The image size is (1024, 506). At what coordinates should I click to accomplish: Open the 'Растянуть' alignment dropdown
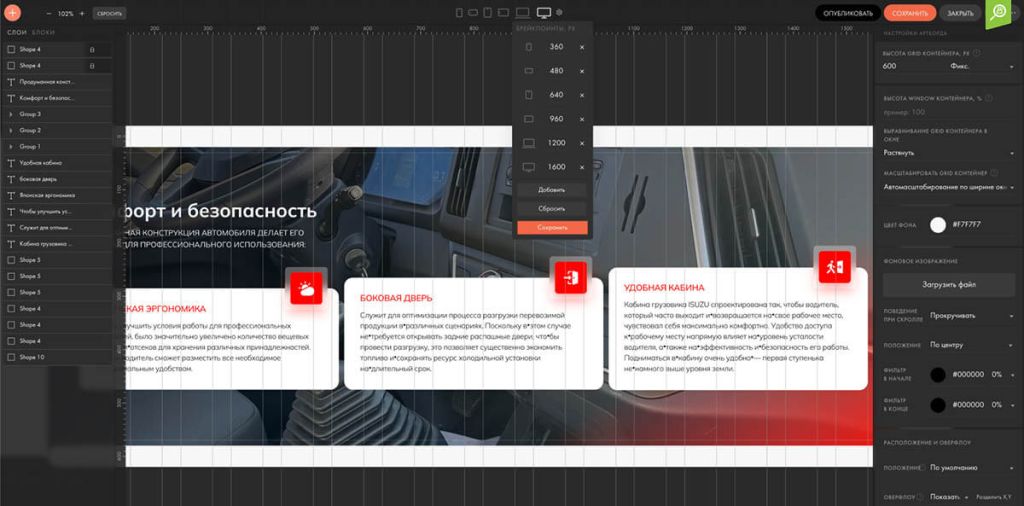(947, 153)
